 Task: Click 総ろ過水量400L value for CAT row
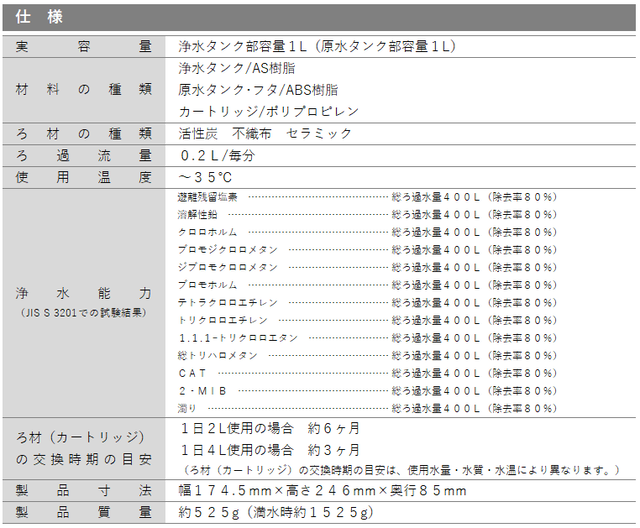(x=436, y=373)
